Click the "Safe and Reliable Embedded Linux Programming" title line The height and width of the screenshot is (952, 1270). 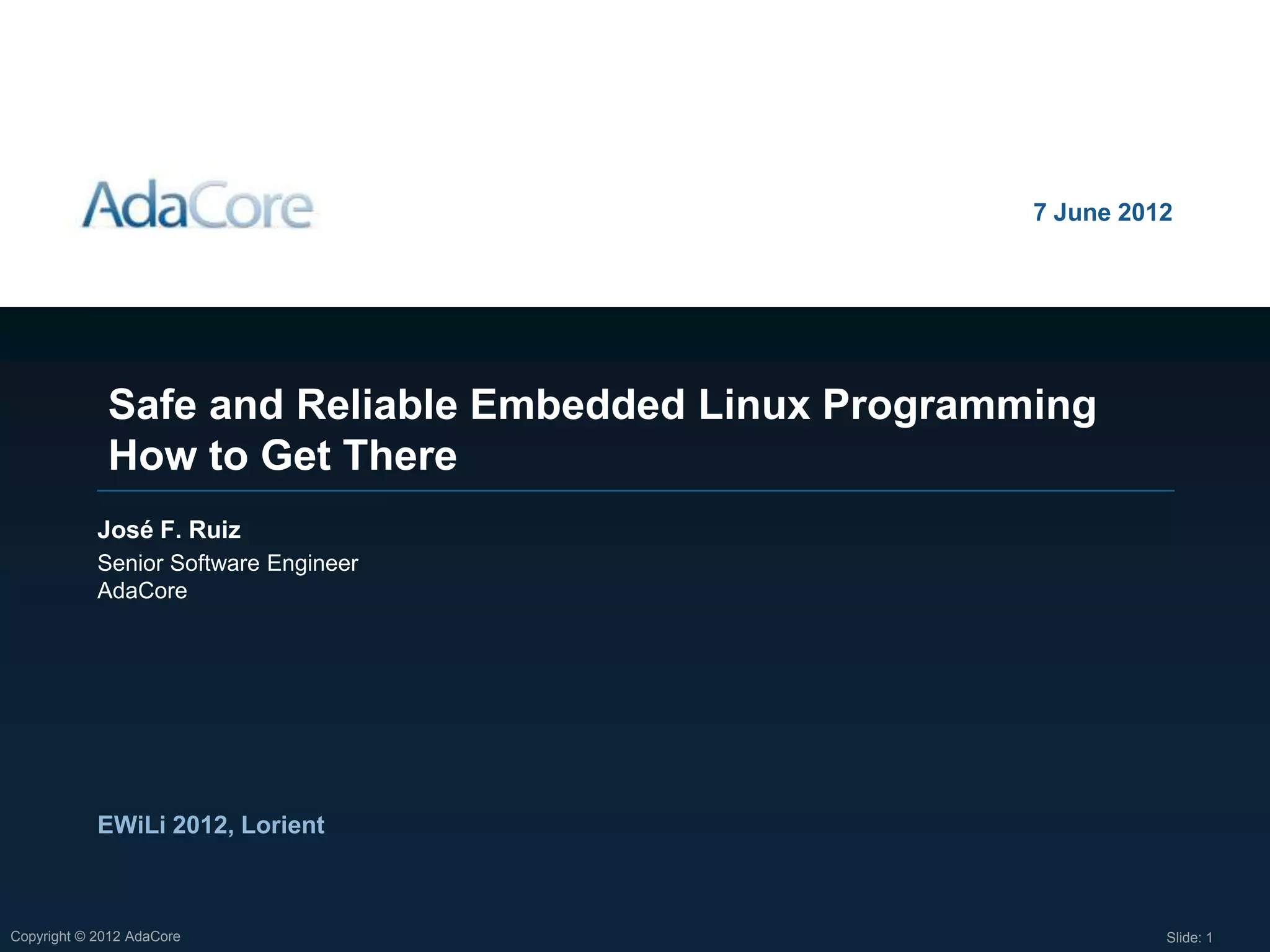[x=602, y=405]
